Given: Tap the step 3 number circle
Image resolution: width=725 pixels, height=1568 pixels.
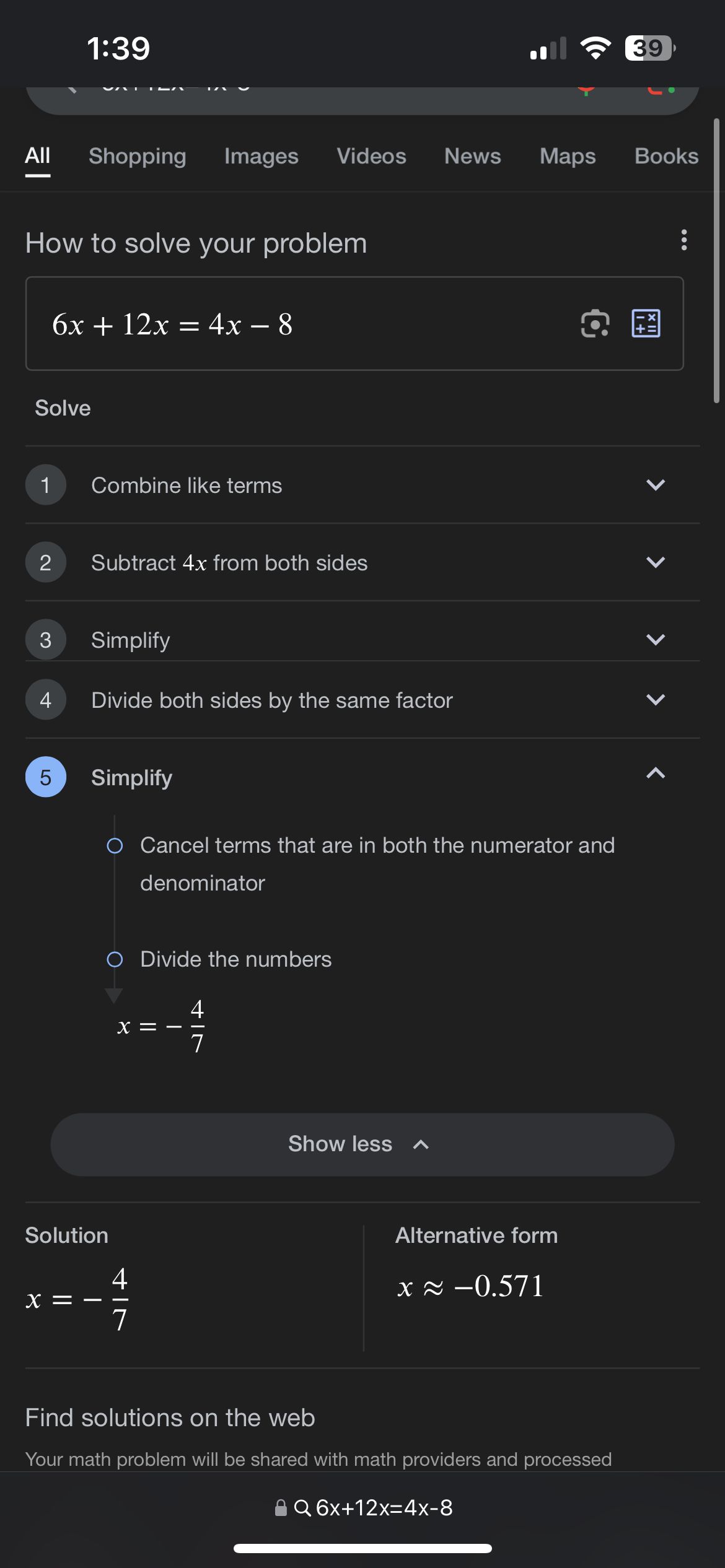Looking at the screenshot, I should point(45,640).
